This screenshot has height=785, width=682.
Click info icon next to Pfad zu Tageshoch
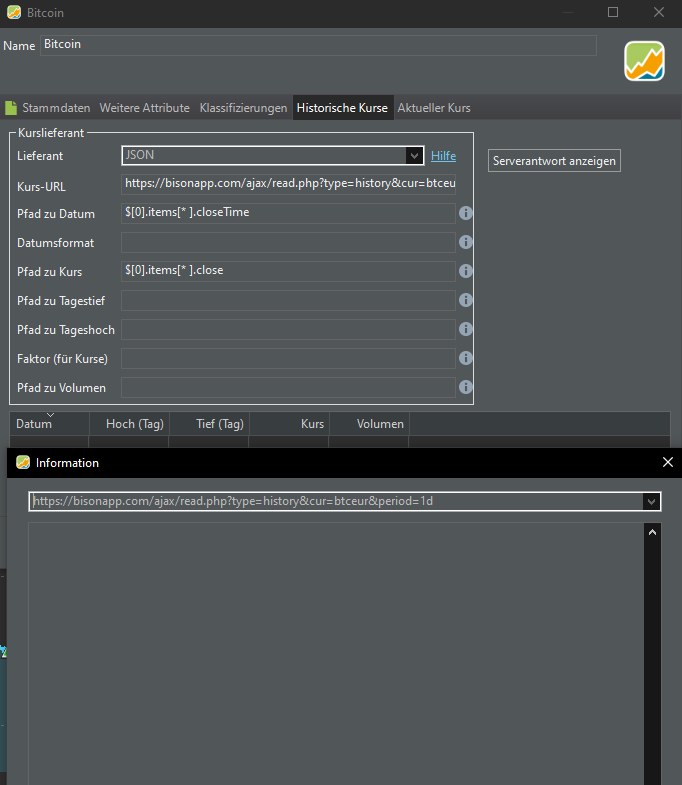tap(466, 329)
